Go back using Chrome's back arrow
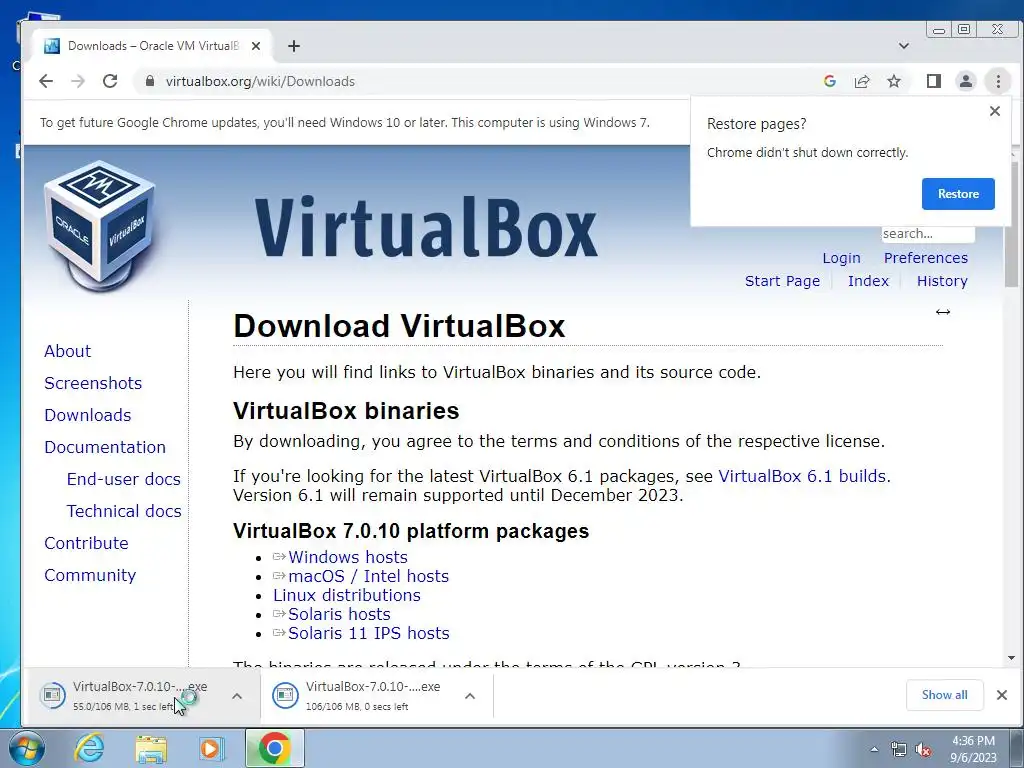The height and width of the screenshot is (768, 1024). click(46, 81)
